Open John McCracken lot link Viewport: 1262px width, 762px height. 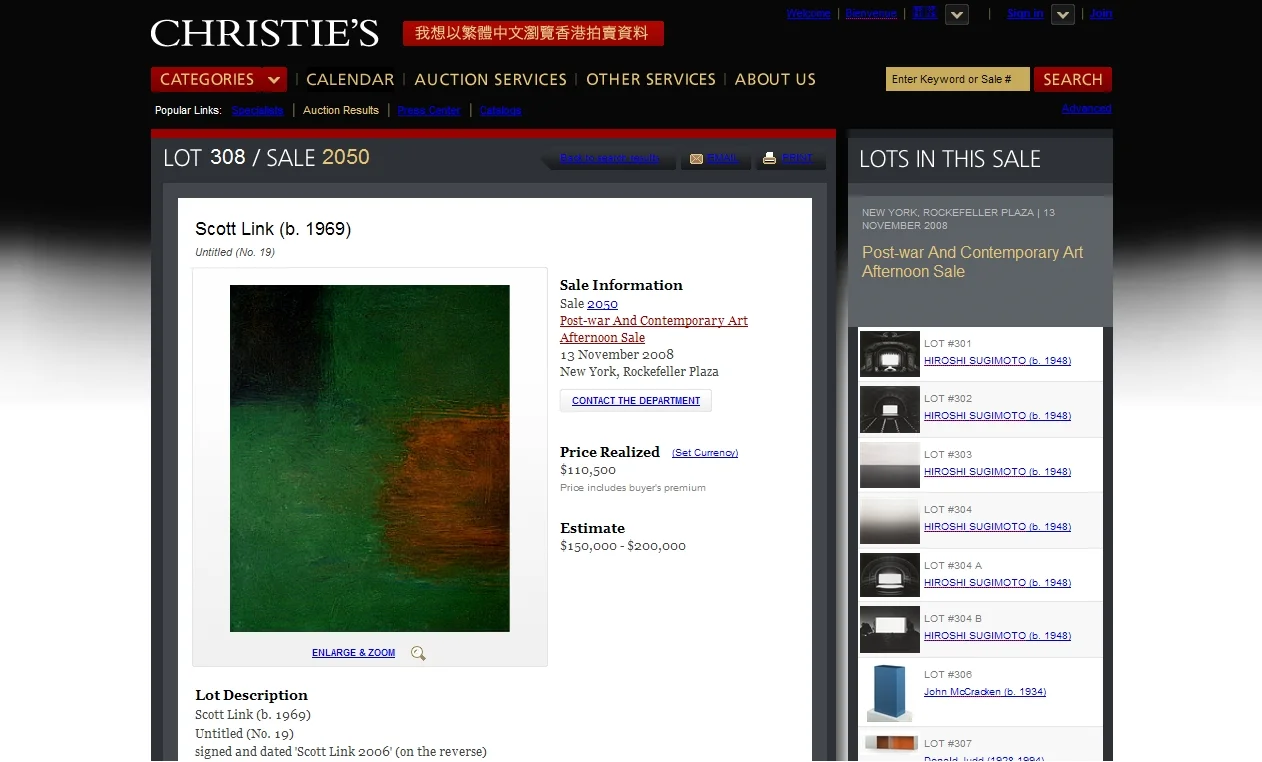[x=985, y=692]
